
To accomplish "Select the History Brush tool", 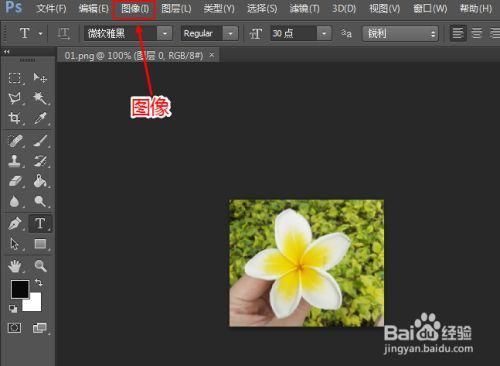I will point(40,161).
